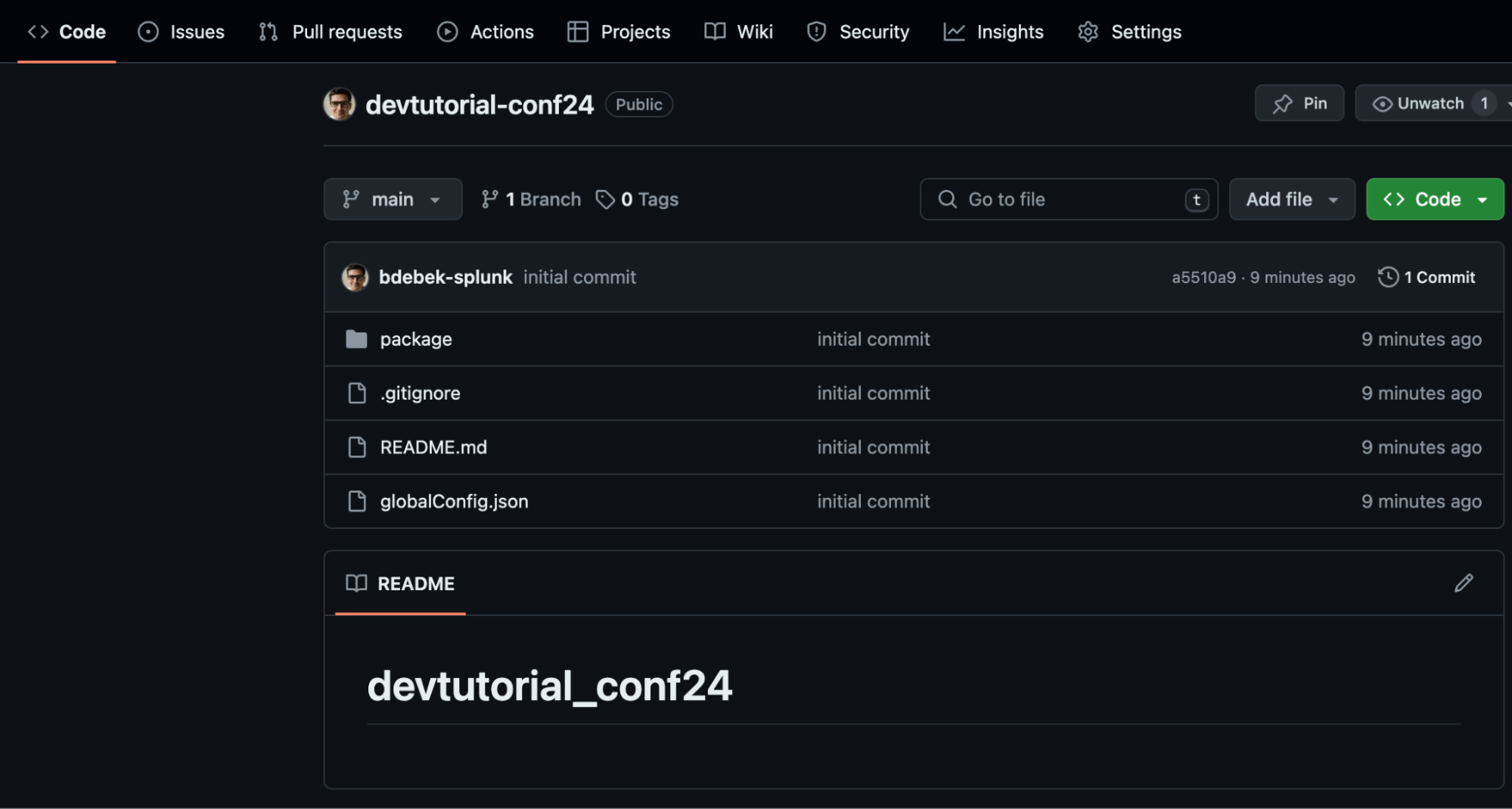Screen dimensions: 1512x809
Task: View the Insights tab
Action: (993, 32)
